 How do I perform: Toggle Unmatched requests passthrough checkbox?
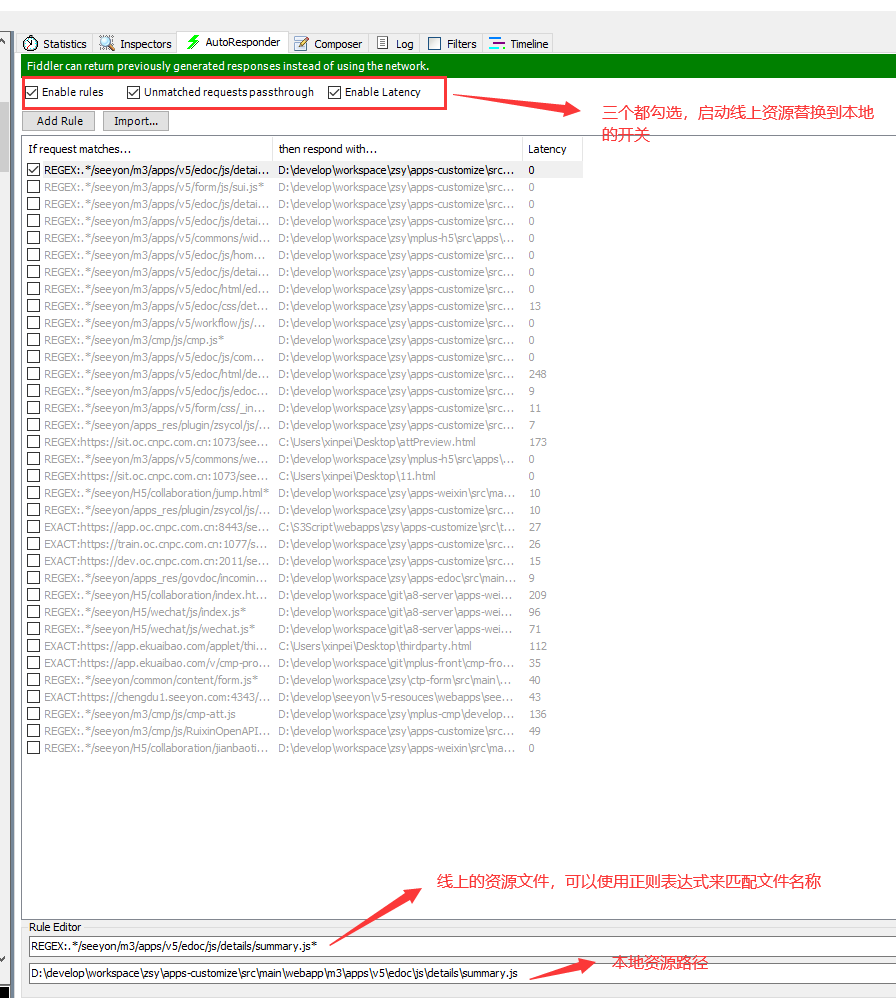(x=133, y=92)
